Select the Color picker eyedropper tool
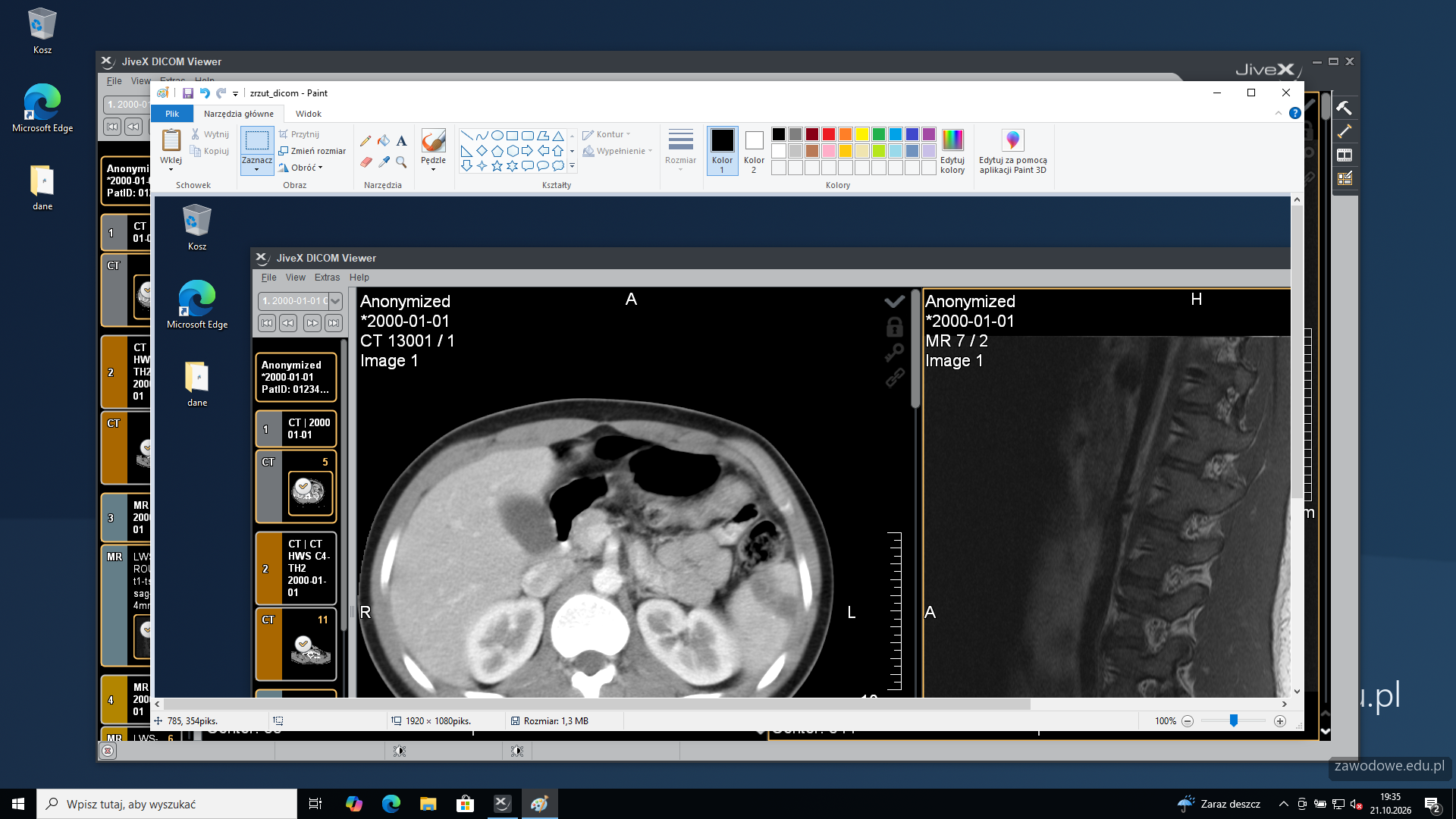Screen dimensions: 1456x819 [384, 162]
